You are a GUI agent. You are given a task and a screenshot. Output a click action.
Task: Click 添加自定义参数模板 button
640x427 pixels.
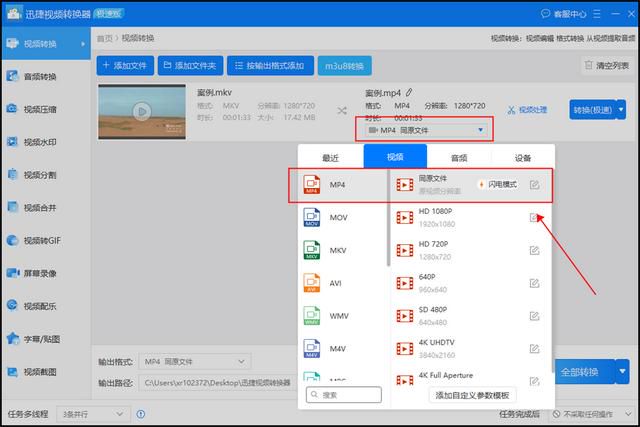tap(472, 395)
